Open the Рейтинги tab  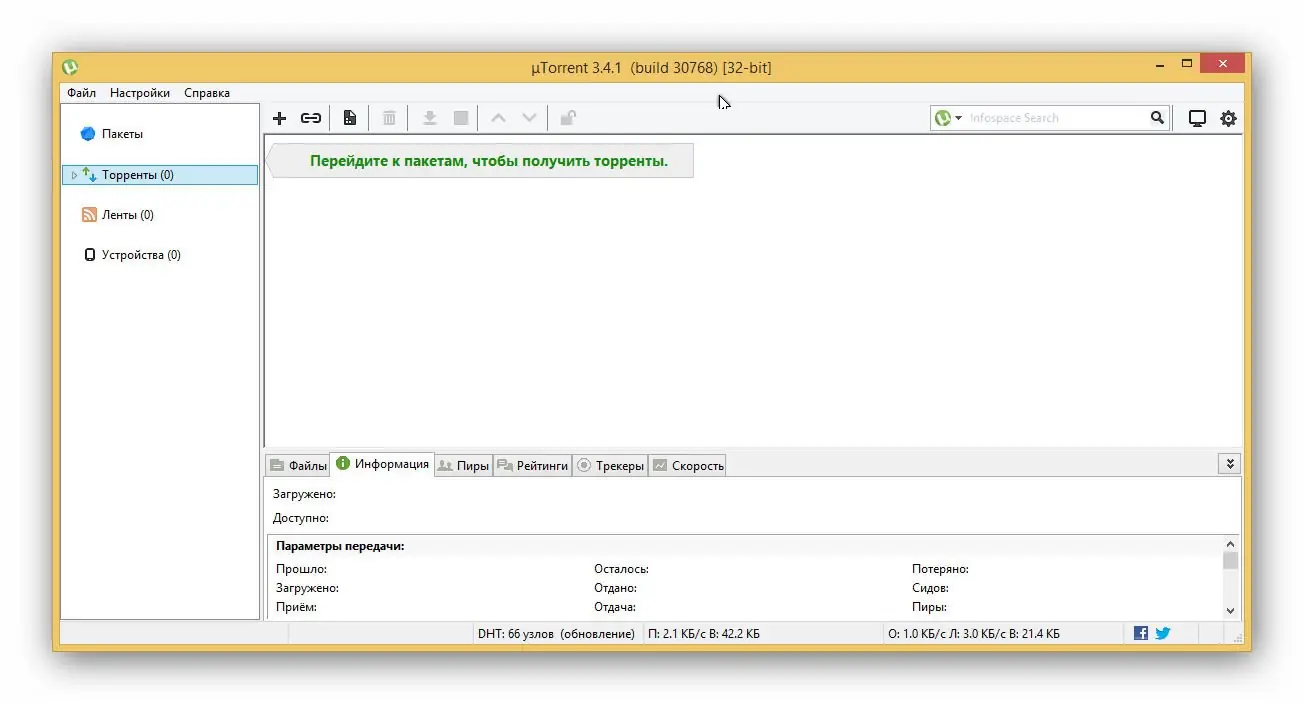(x=533, y=465)
